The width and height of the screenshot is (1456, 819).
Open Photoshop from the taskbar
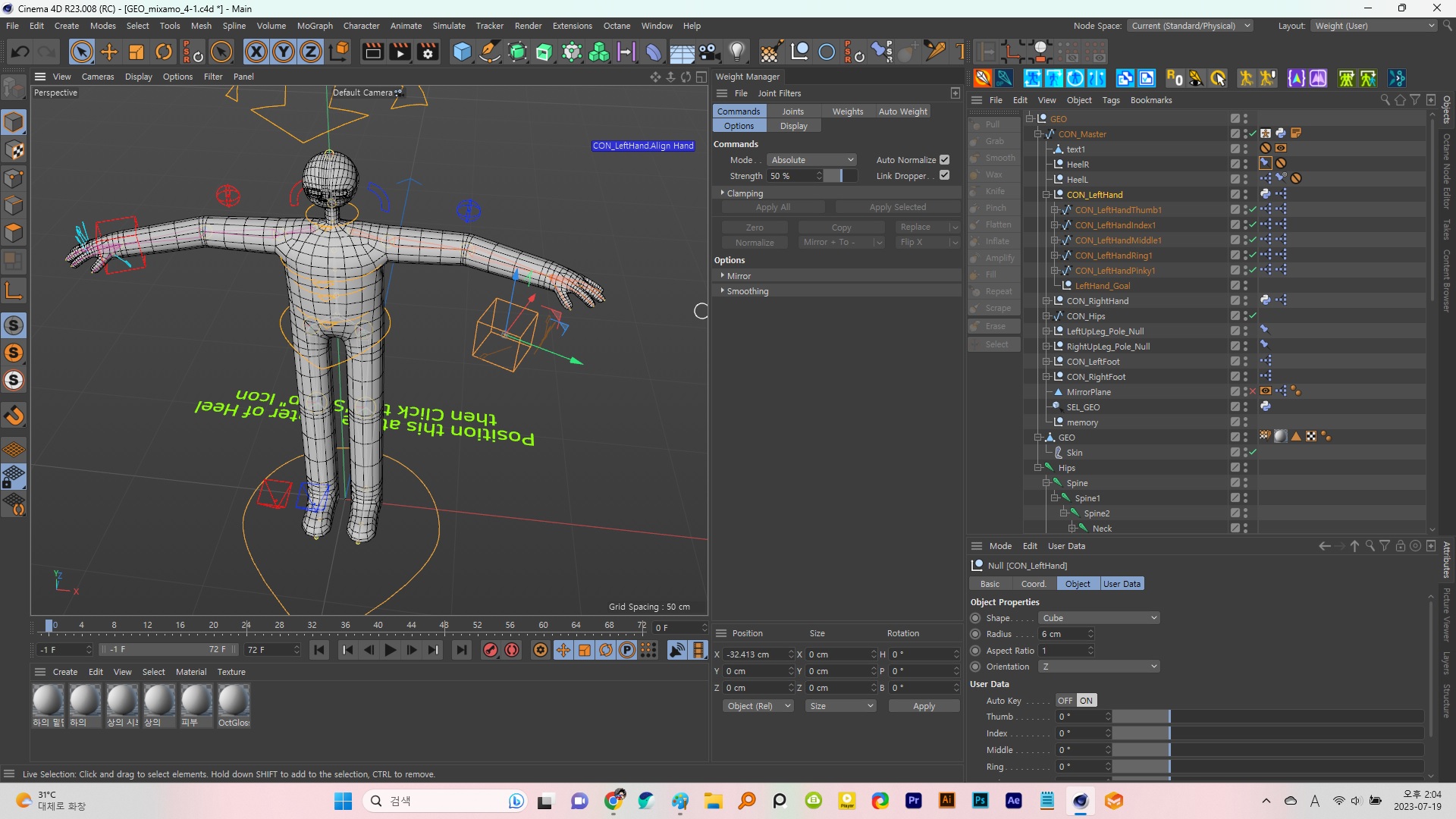click(x=980, y=801)
